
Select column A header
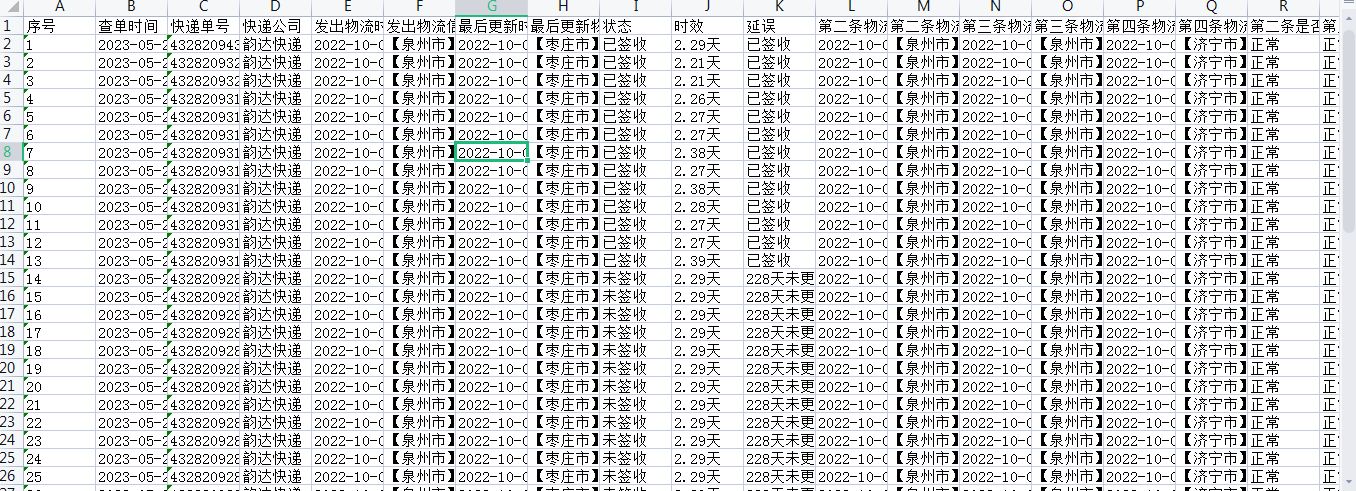coord(60,7)
